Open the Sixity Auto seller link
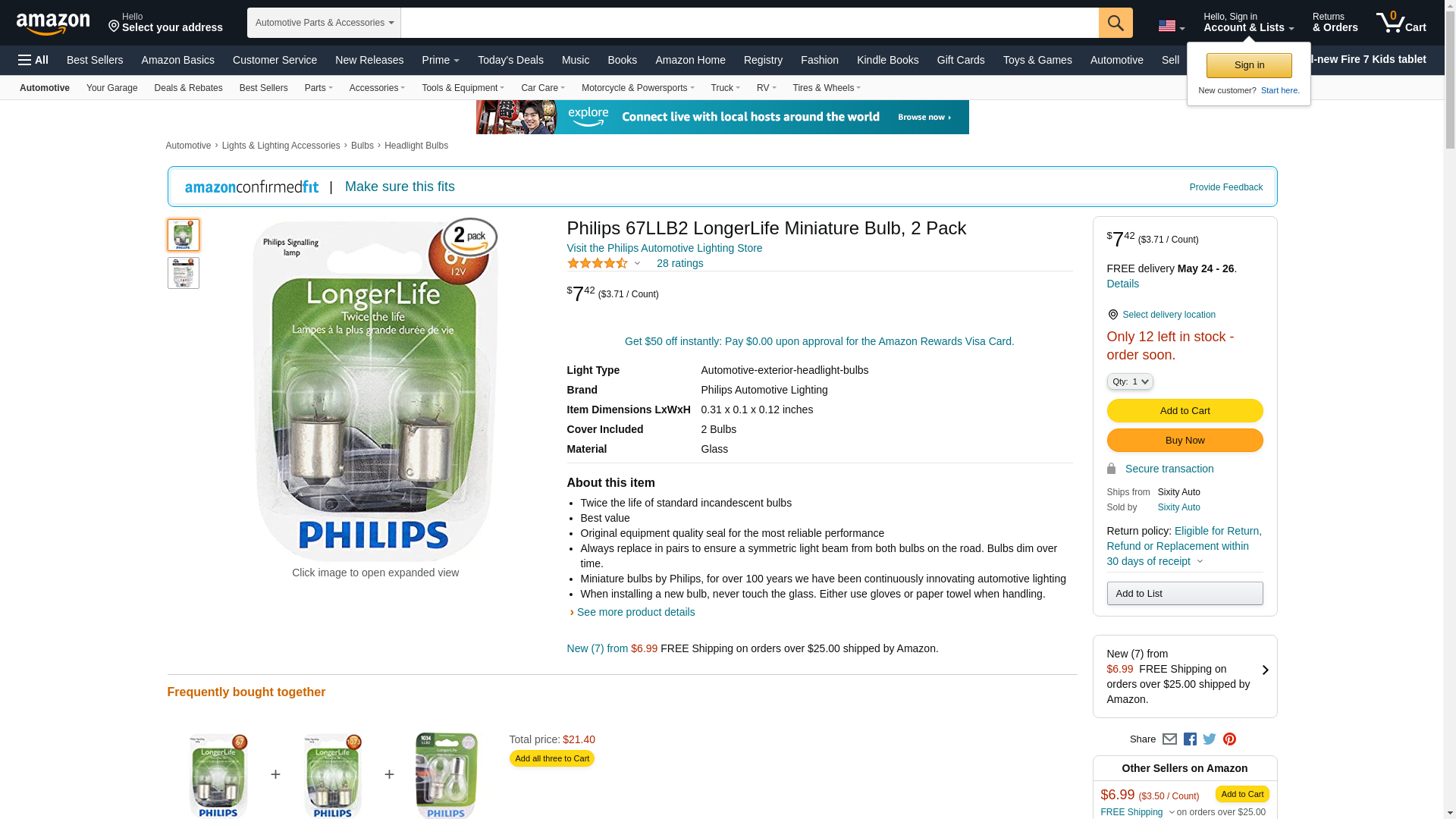This screenshot has height=819, width=1456. [1178, 507]
